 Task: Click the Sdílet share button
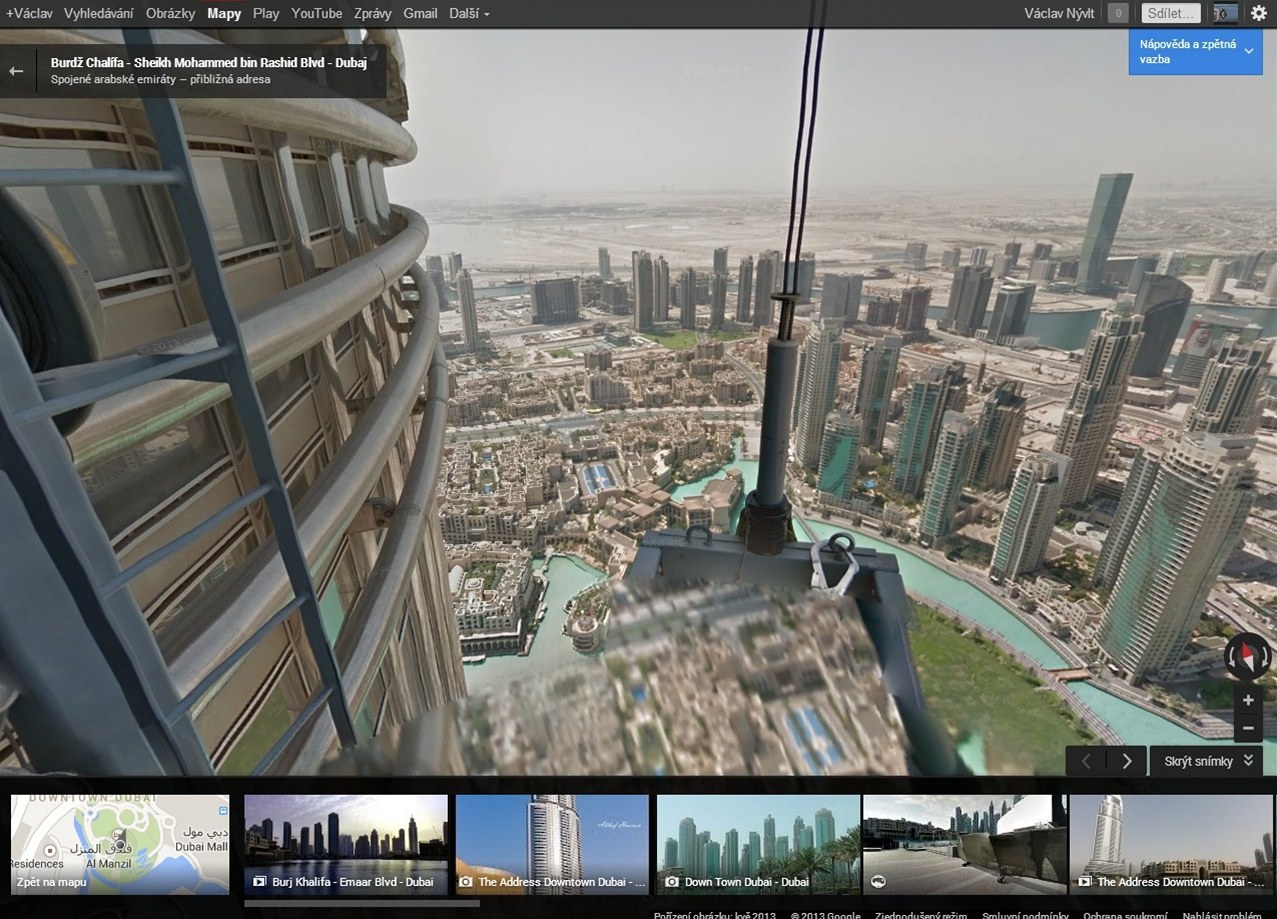pos(1171,14)
